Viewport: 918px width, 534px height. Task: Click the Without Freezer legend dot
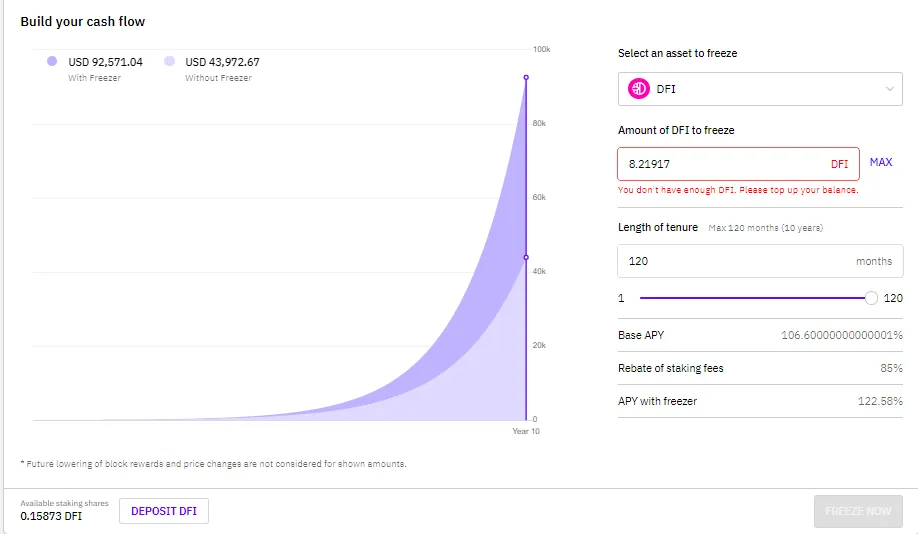click(169, 61)
